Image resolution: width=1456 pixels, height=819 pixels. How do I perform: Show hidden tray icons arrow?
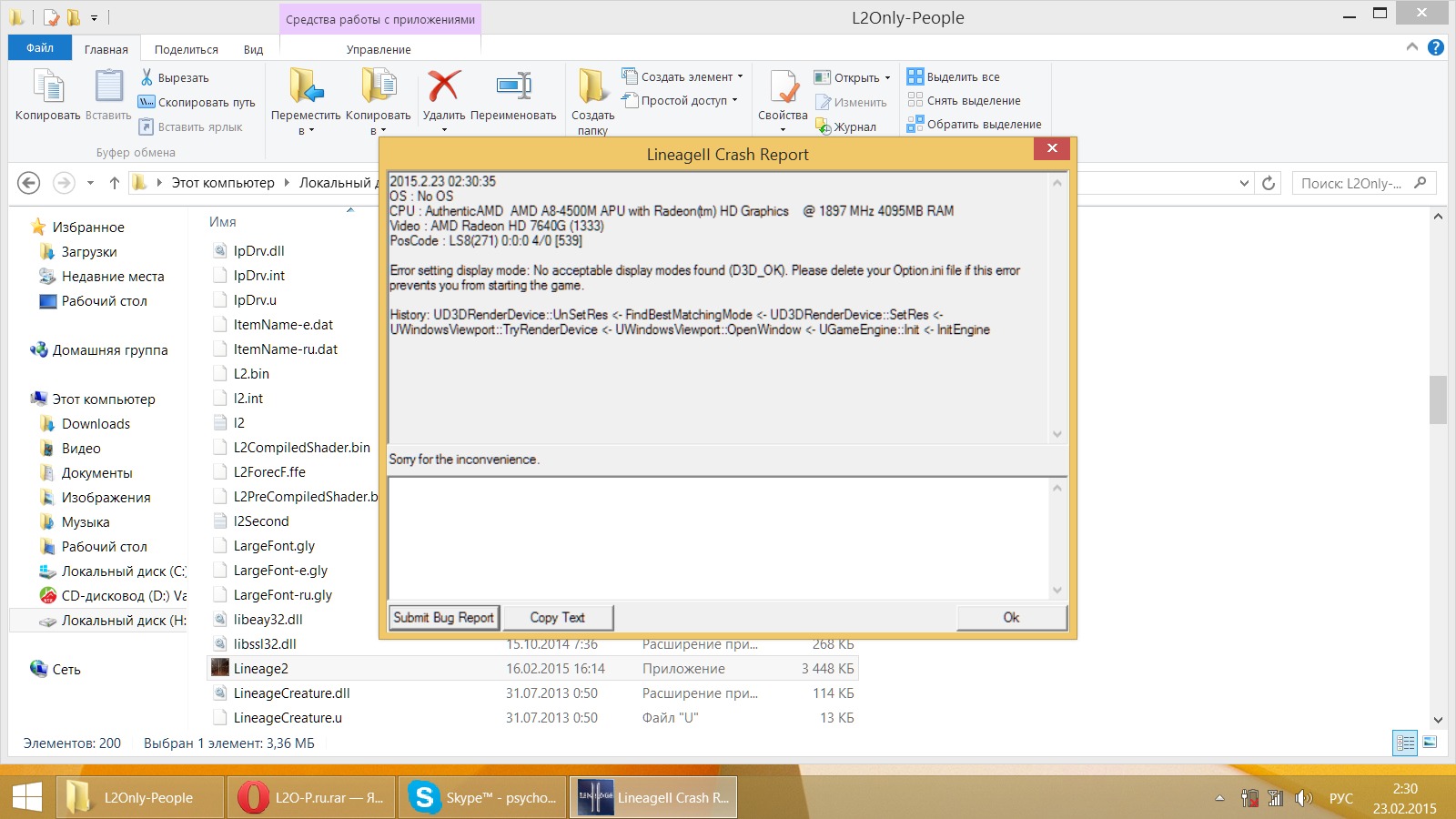pos(1219,798)
